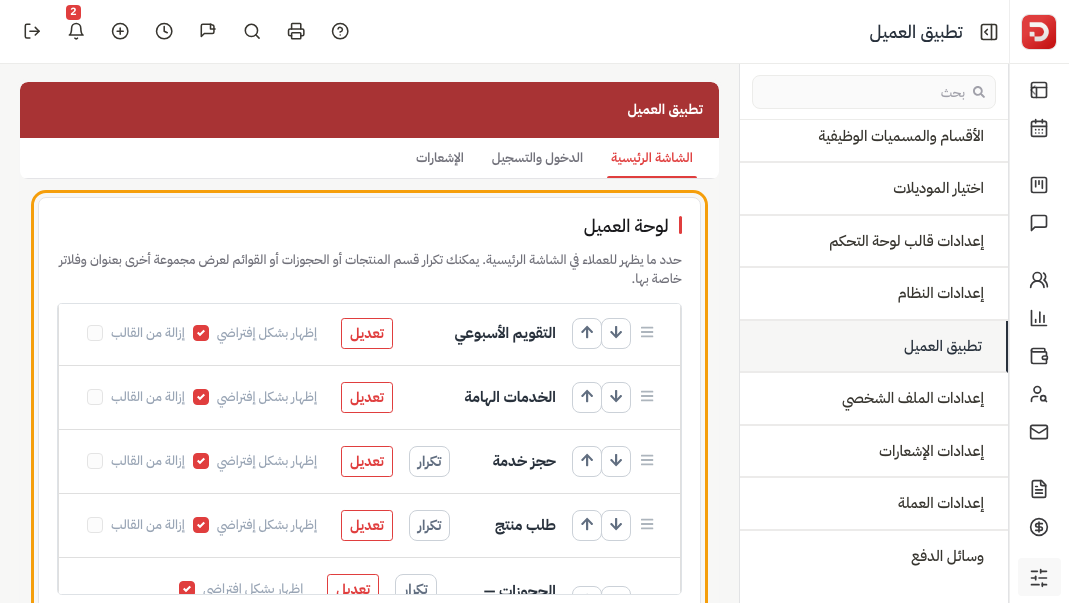Toggle إظهار بشكل إفتراضي for طلب منتج

[x=200, y=525]
